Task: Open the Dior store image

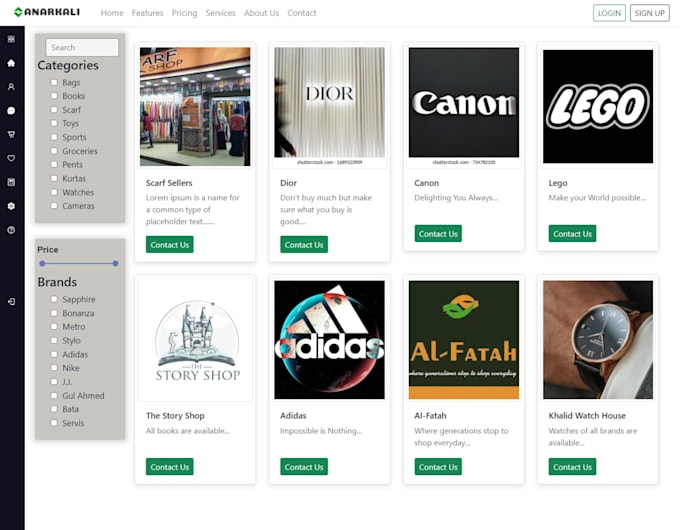Action: 330,107
